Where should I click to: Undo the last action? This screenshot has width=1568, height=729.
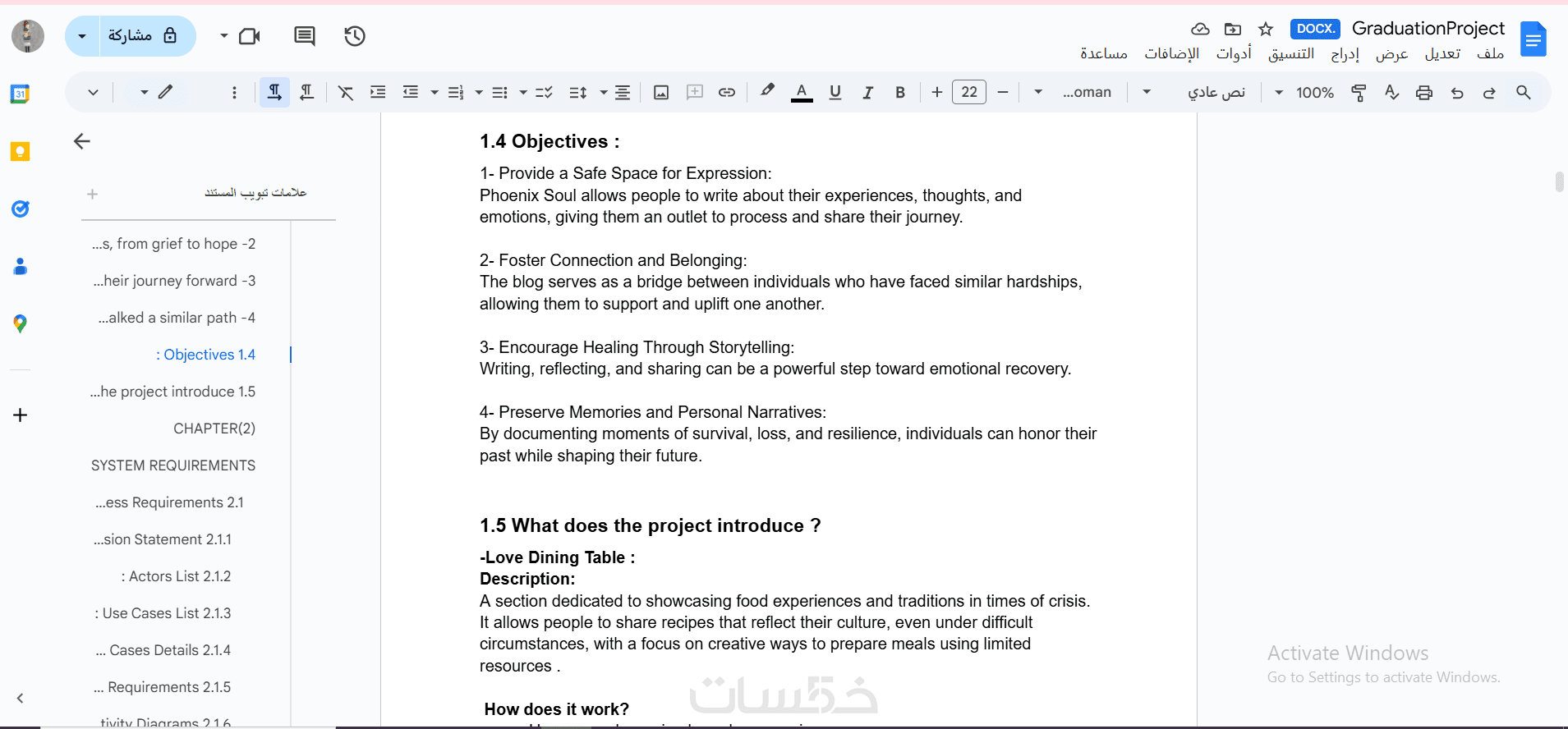click(1457, 93)
